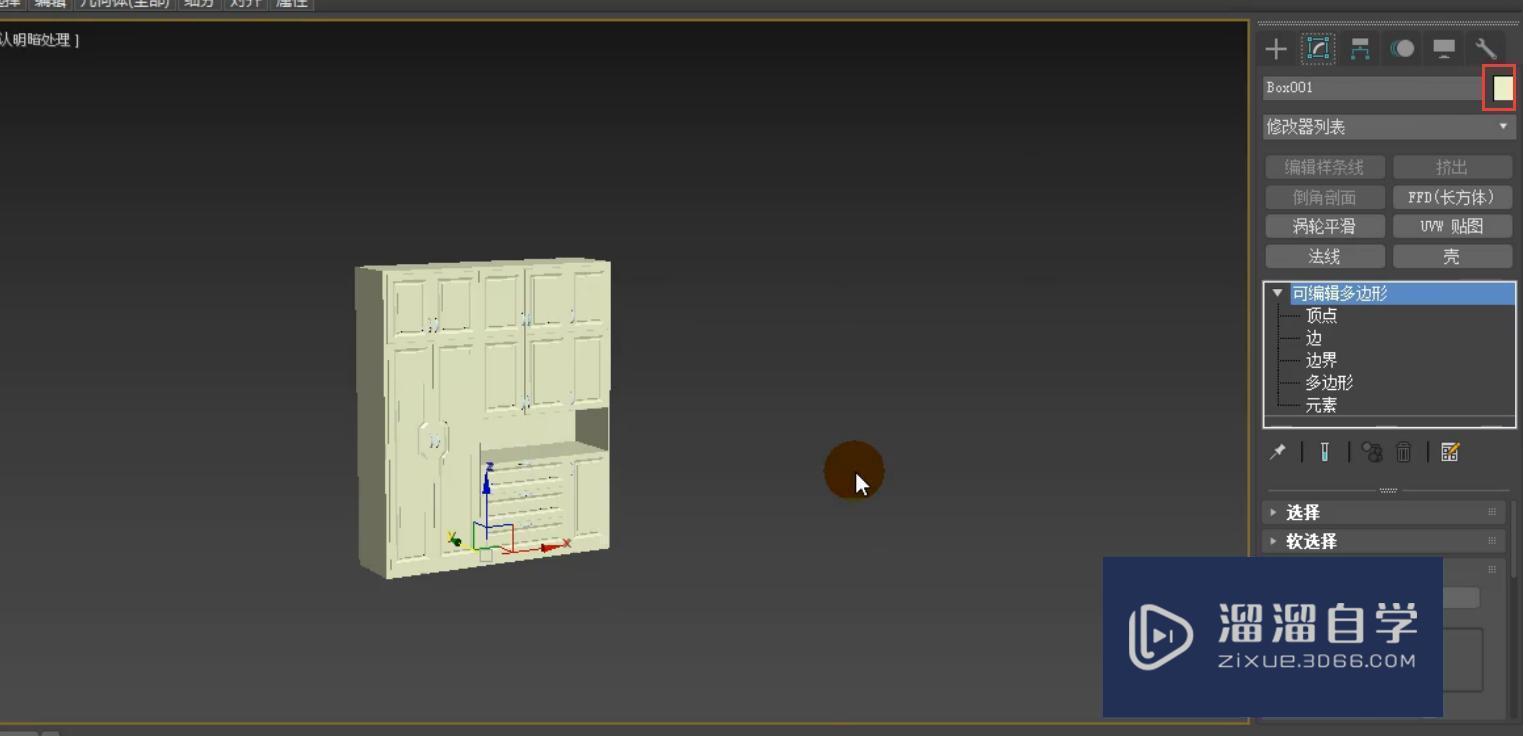Apply the UVW 贴图 modifier
The height and width of the screenshot is (736, 1528).
(x=1451, y=227)
